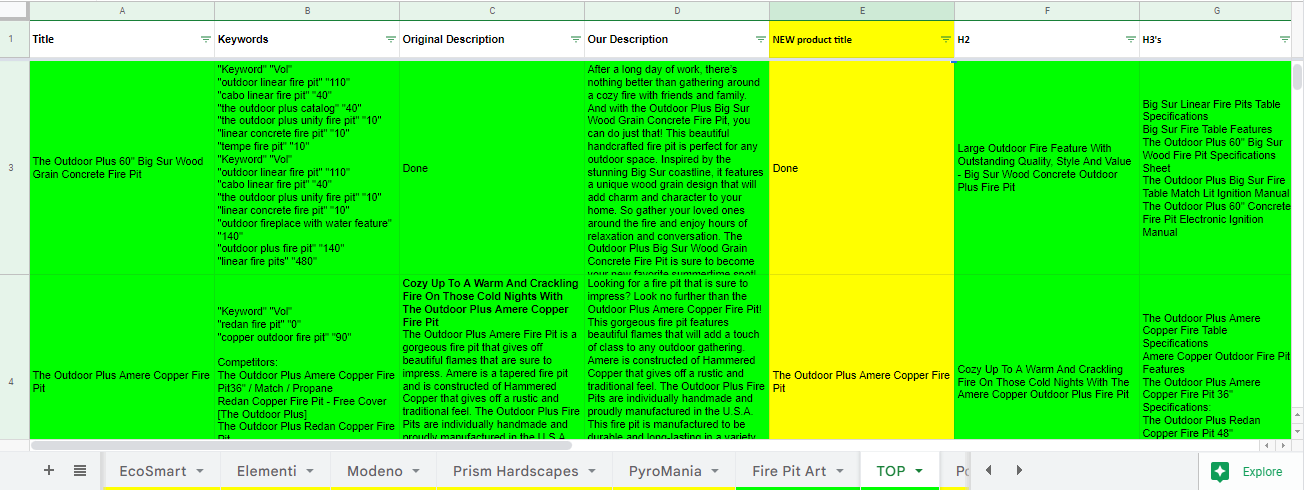The height and width of the screenshot is (490, 1305).
Task: Select column B header
Action: (x=307, y=10)
